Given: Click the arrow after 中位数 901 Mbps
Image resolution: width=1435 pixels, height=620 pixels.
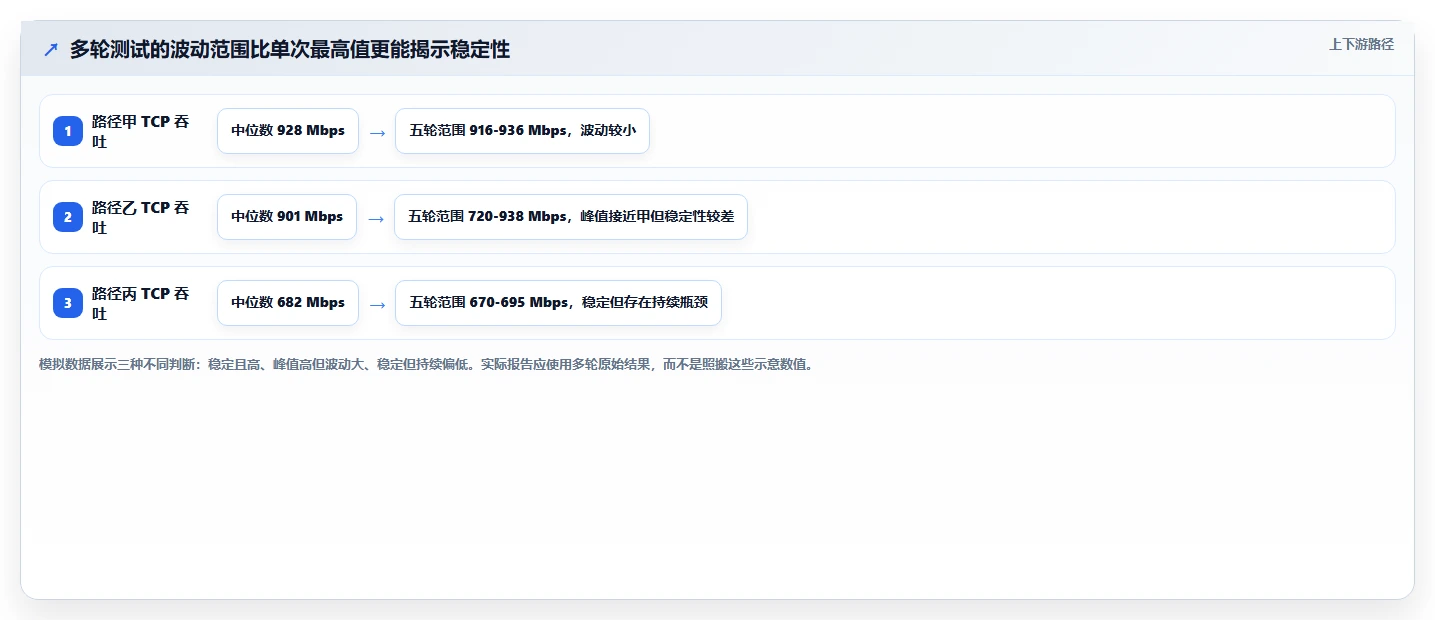Looking at the screenshot, I should tap(376, 218).
